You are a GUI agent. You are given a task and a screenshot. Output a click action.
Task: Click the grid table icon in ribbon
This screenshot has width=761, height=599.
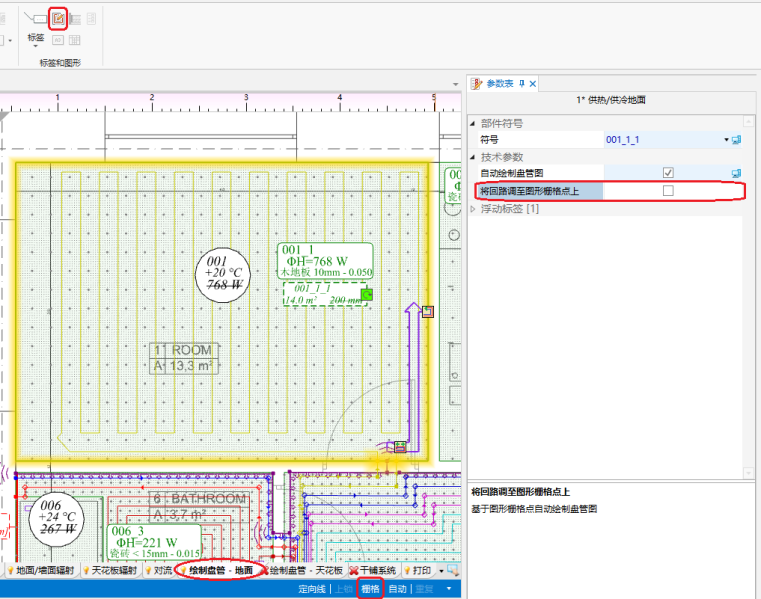(75, 40)
